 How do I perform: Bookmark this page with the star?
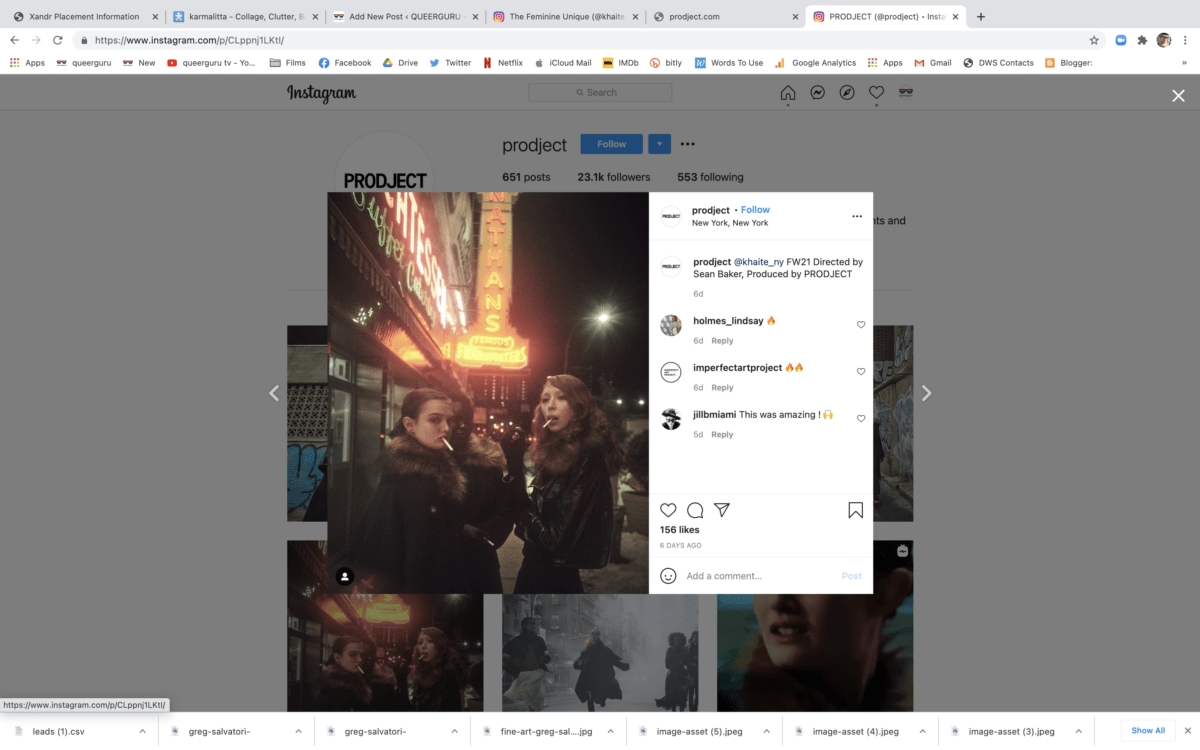click(x=1094, y=40)
